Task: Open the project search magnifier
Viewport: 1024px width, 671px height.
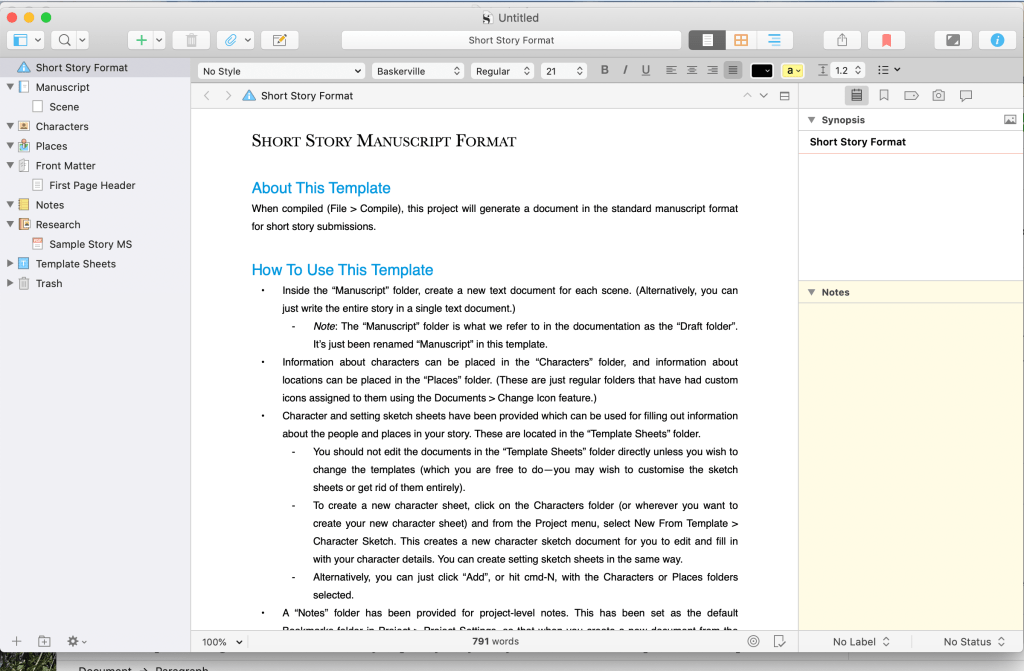Action: click(65, 40)
